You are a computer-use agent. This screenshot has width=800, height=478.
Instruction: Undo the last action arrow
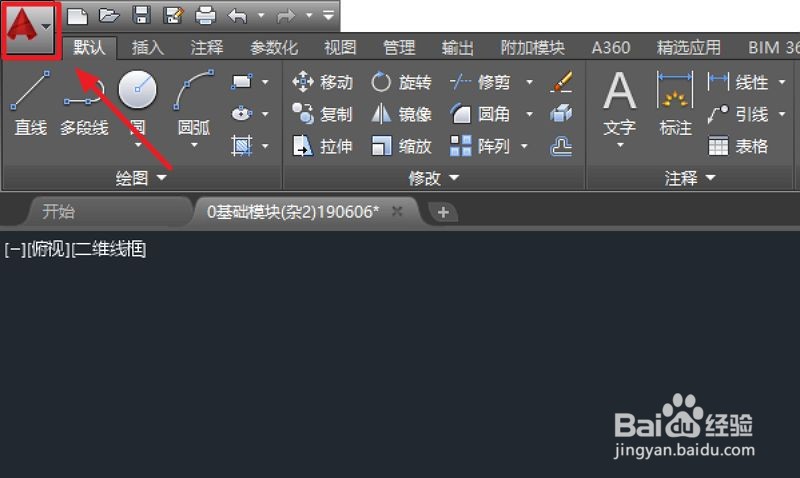pyautogui.click(x=238, y=16)
